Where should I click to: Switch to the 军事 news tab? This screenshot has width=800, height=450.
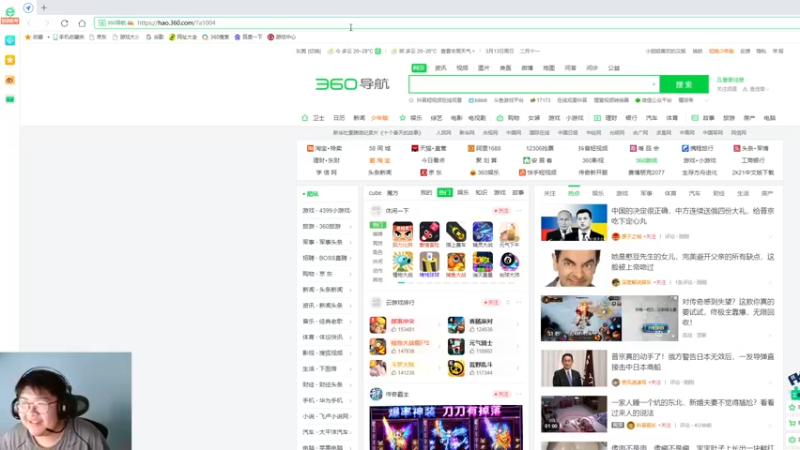[x=646, y=193]
